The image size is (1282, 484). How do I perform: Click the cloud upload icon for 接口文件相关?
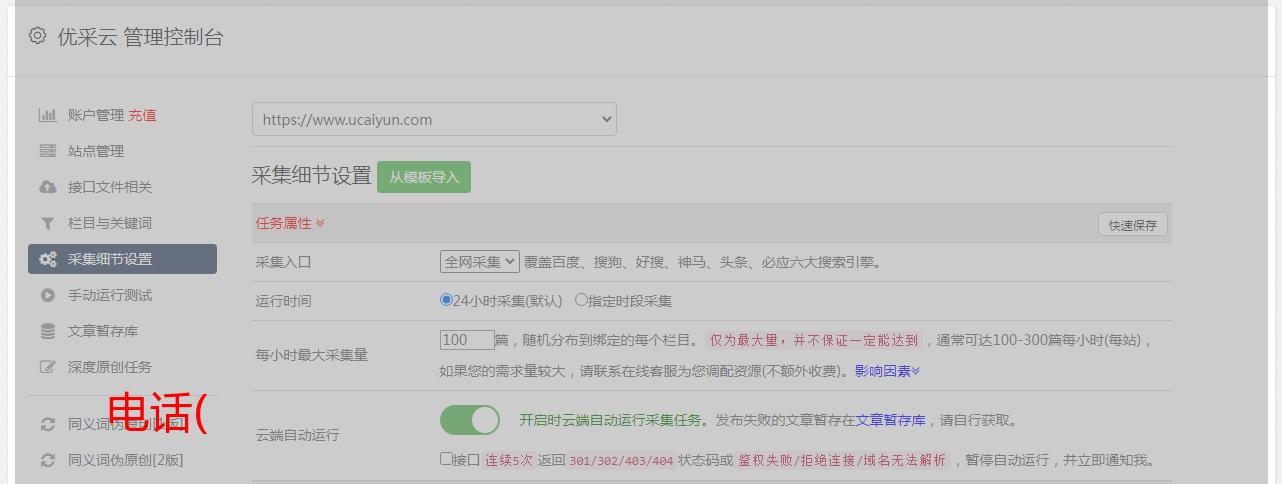pos(47,187)
